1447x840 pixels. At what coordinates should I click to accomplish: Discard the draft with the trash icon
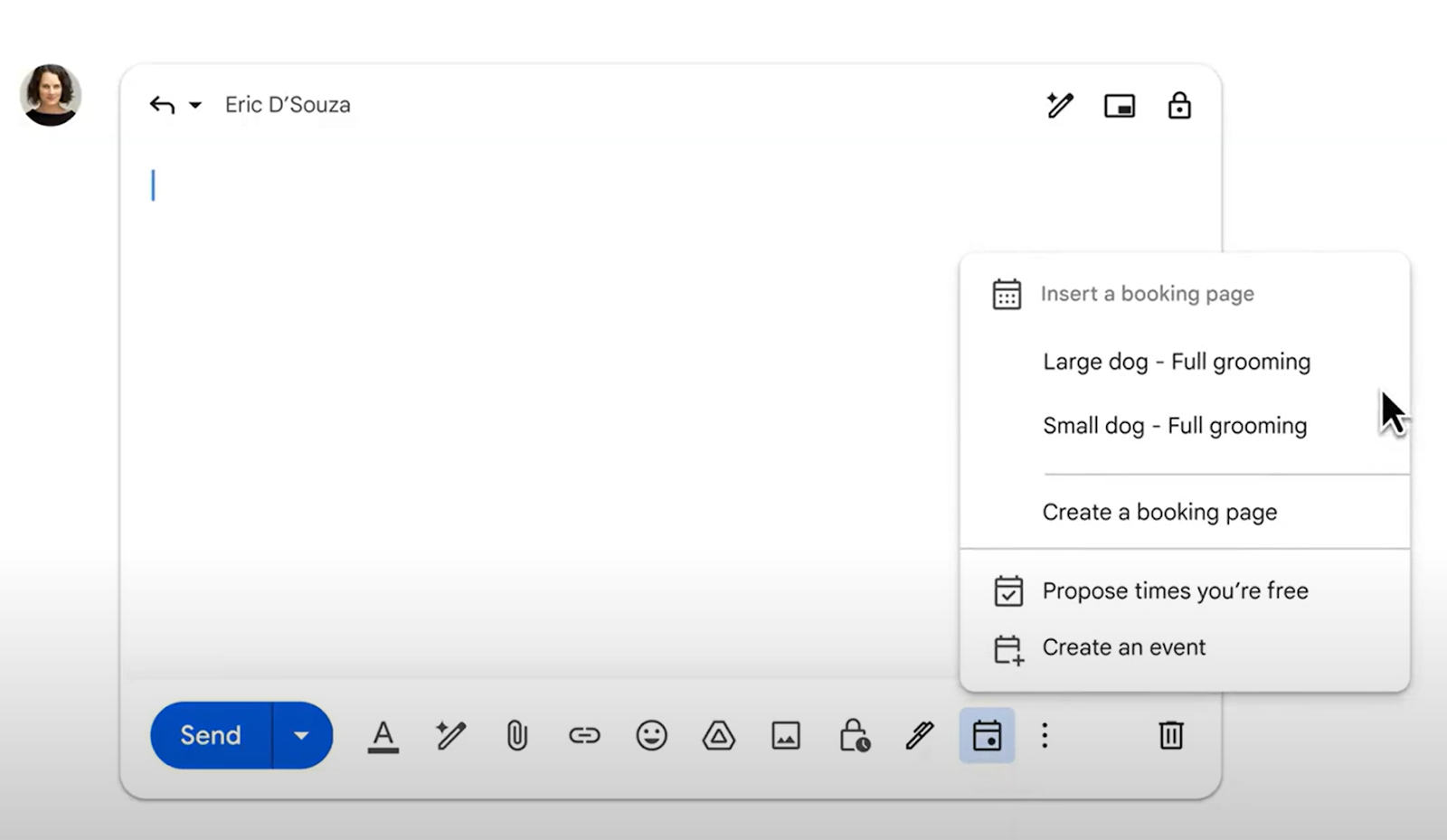pos(1170,735)
